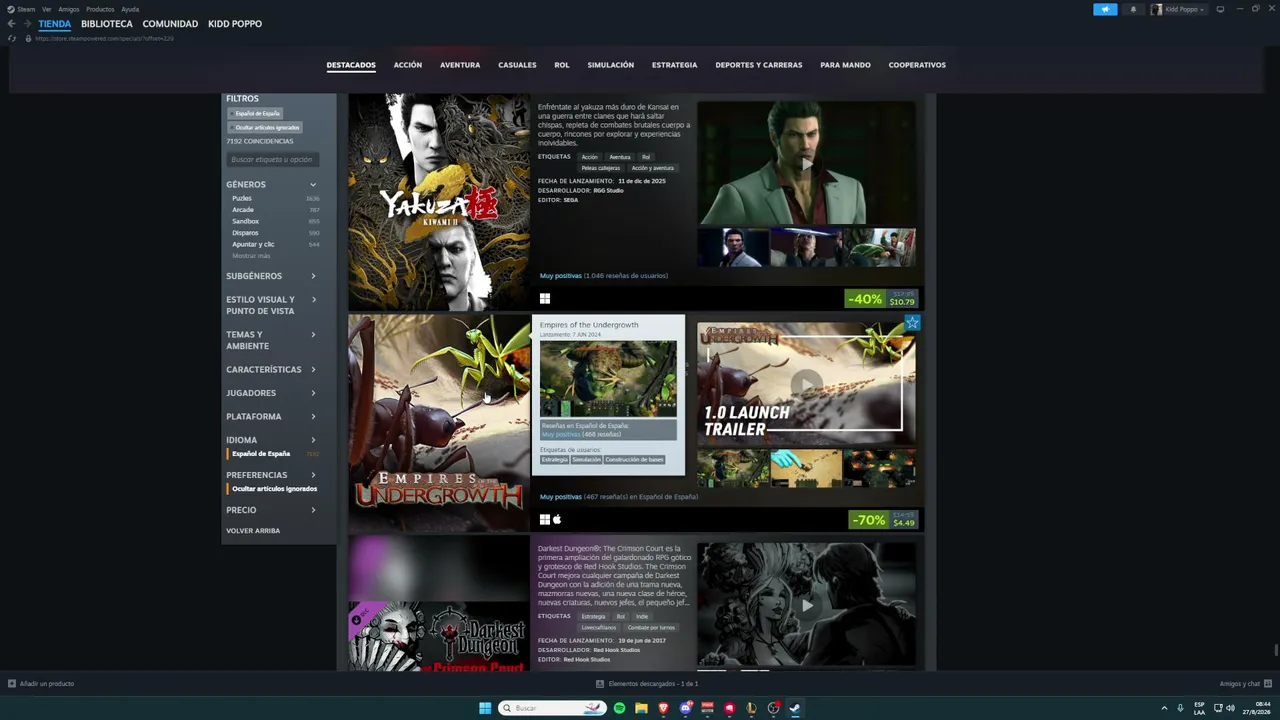Screen dimensions: 1280x720
Task: Open the Biblioteca section
Action: coord(107,24)
